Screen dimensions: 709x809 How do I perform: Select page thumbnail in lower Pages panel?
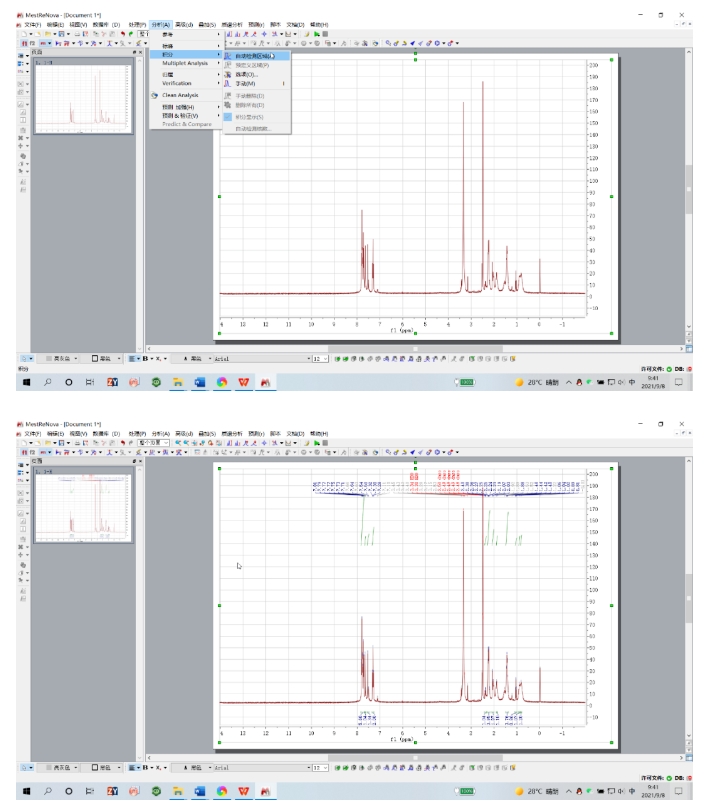pos(83,505)
